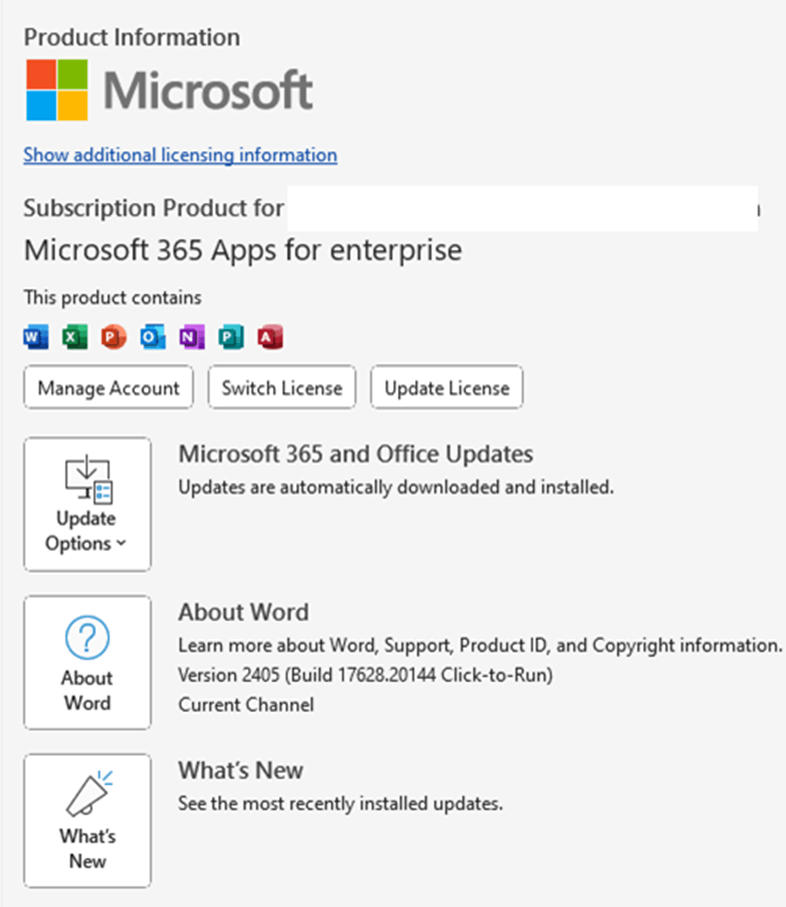786x907 pixels.
Task: Click the Word app icon
Action: pos(35,338)
